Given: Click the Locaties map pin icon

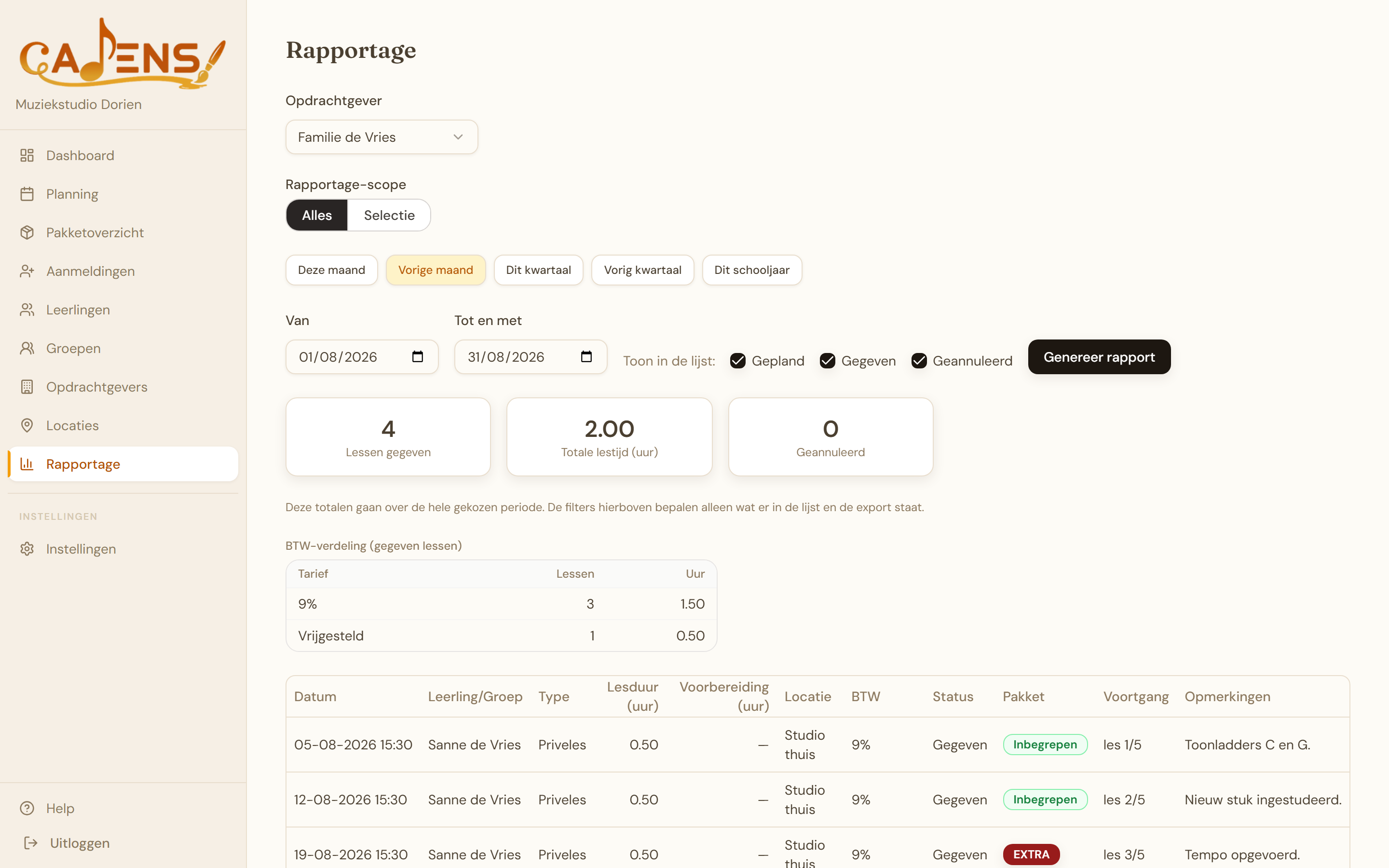Looking at the screenshot, I should [27, 425].
